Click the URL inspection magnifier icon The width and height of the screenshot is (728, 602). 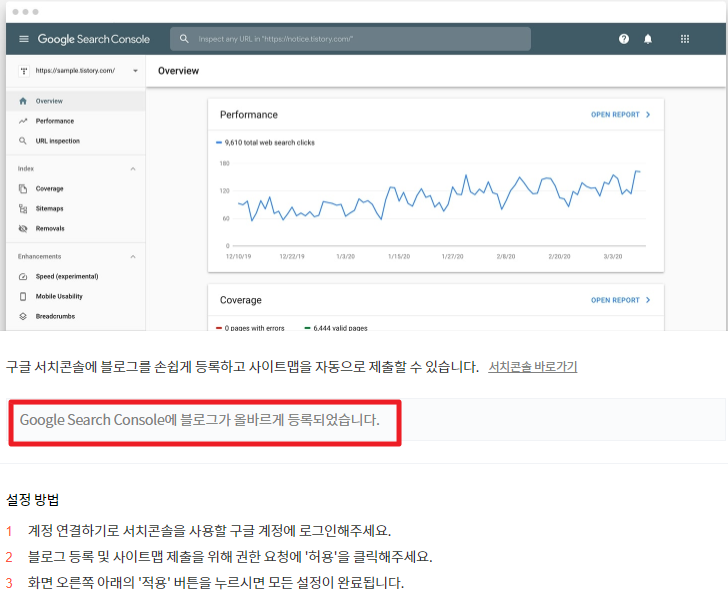23,141
